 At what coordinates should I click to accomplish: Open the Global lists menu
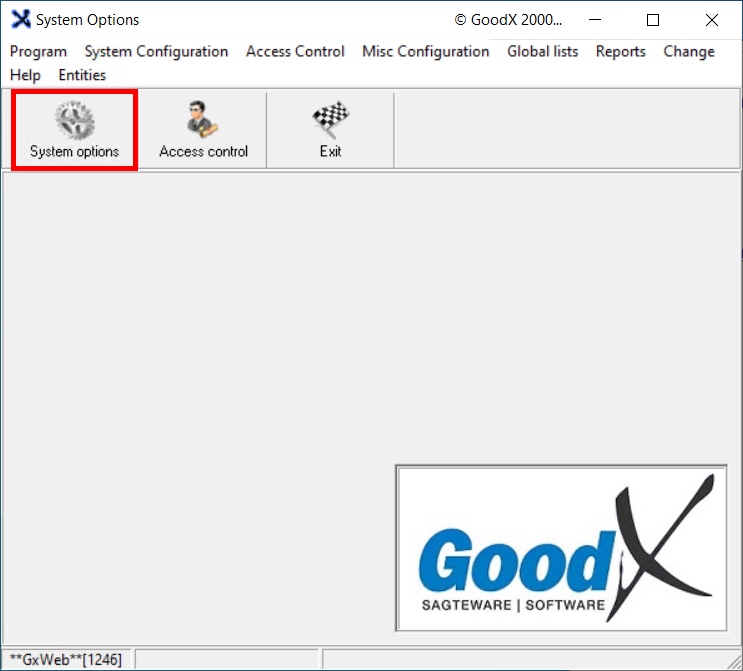click(x=543, y=51)
